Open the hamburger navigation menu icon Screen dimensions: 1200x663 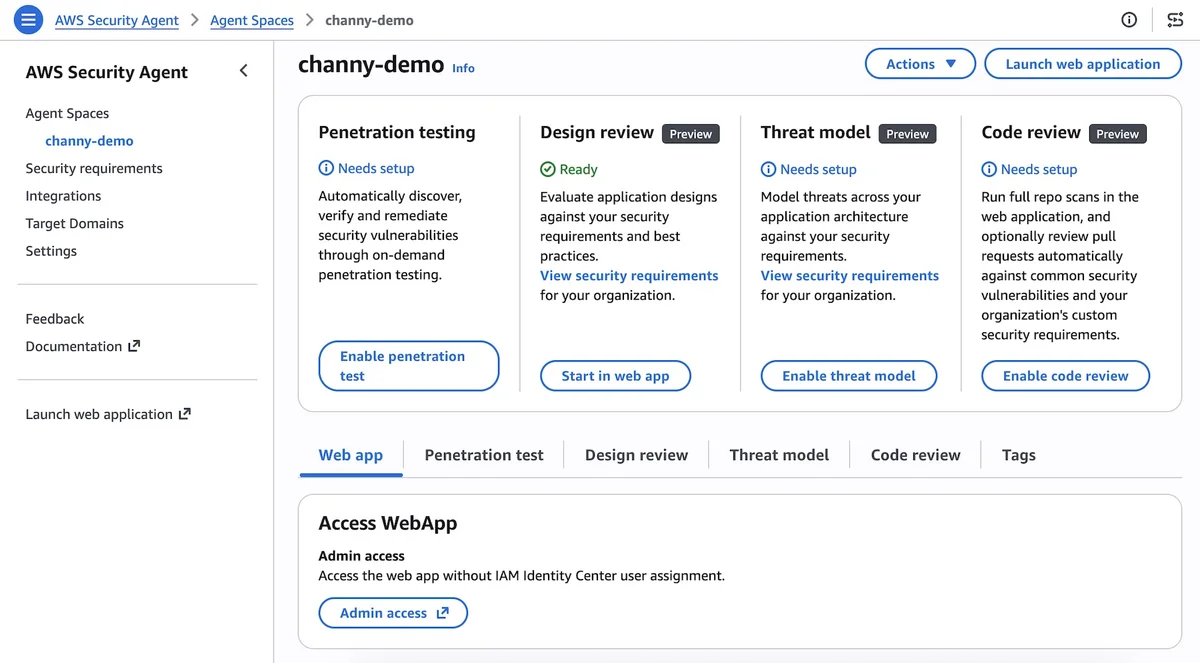[28, 19]
